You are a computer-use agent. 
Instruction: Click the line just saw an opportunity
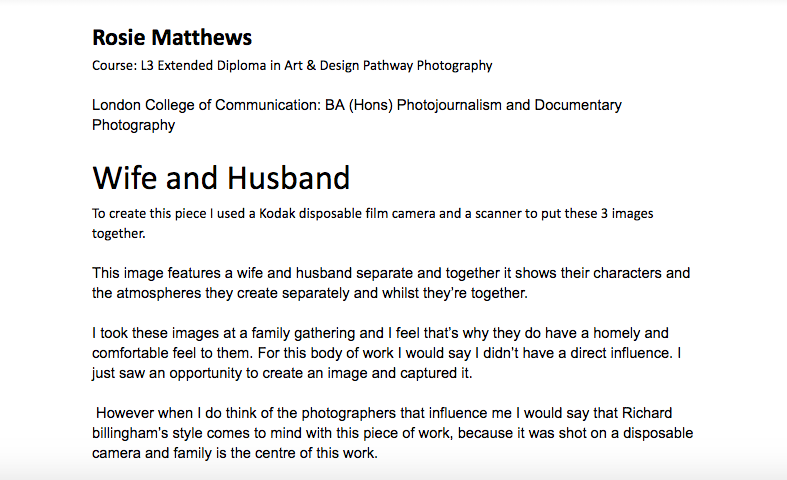pyautogui.click(x=282, y=374)
